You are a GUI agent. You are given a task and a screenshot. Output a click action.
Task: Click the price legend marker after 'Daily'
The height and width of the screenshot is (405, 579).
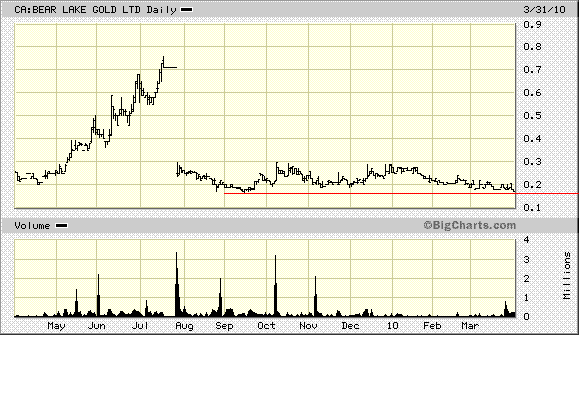pos(186,10)
